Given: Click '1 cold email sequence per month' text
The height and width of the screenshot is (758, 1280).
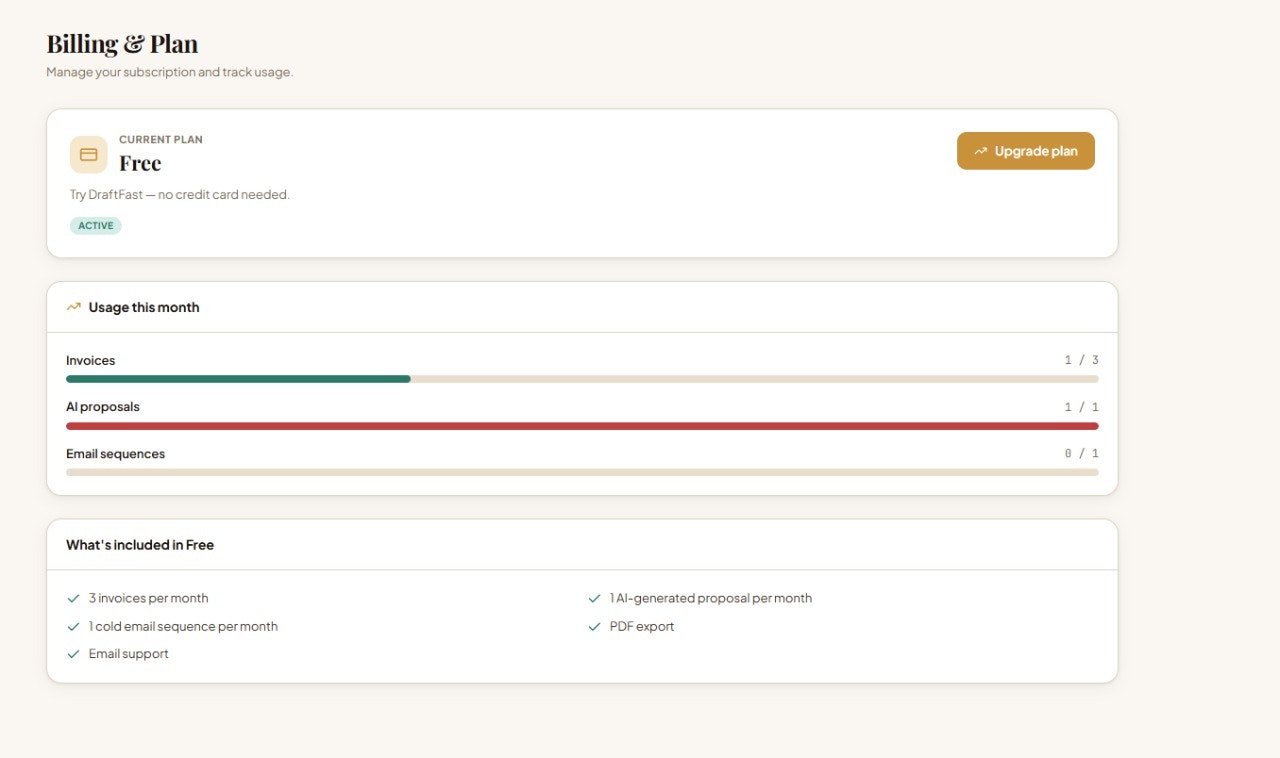Looking at the screenshot, I should 183,626.
